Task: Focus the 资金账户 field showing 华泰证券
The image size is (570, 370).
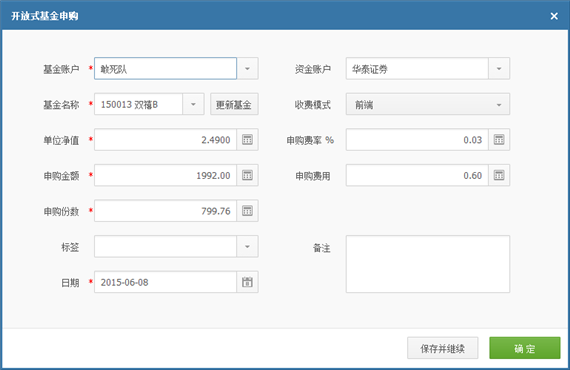Action: [x=417, y=68]
